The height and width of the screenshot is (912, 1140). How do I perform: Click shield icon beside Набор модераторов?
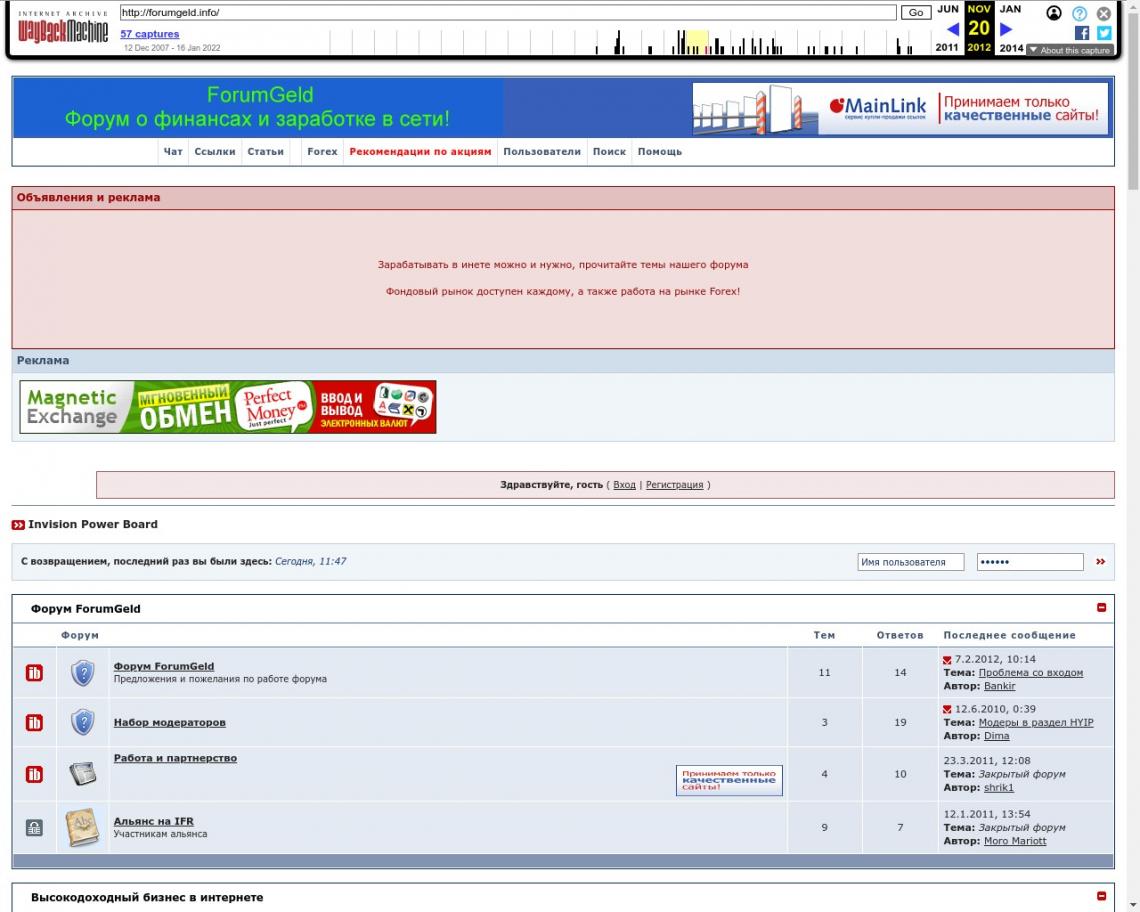[83, 722]
